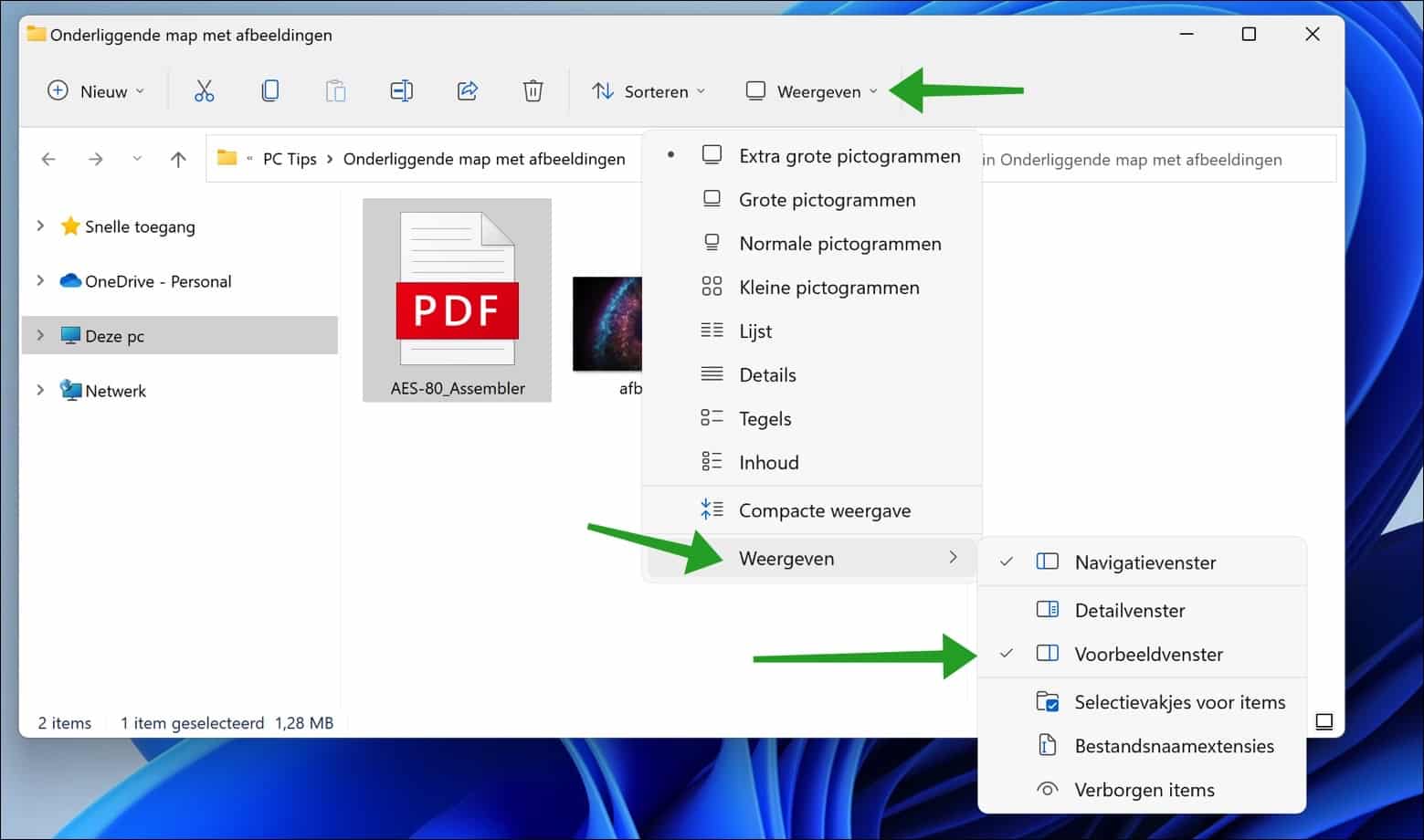
Task: Uncheck Voorbeeldvenster in the submenu
Action: (x=1148, y=654)
